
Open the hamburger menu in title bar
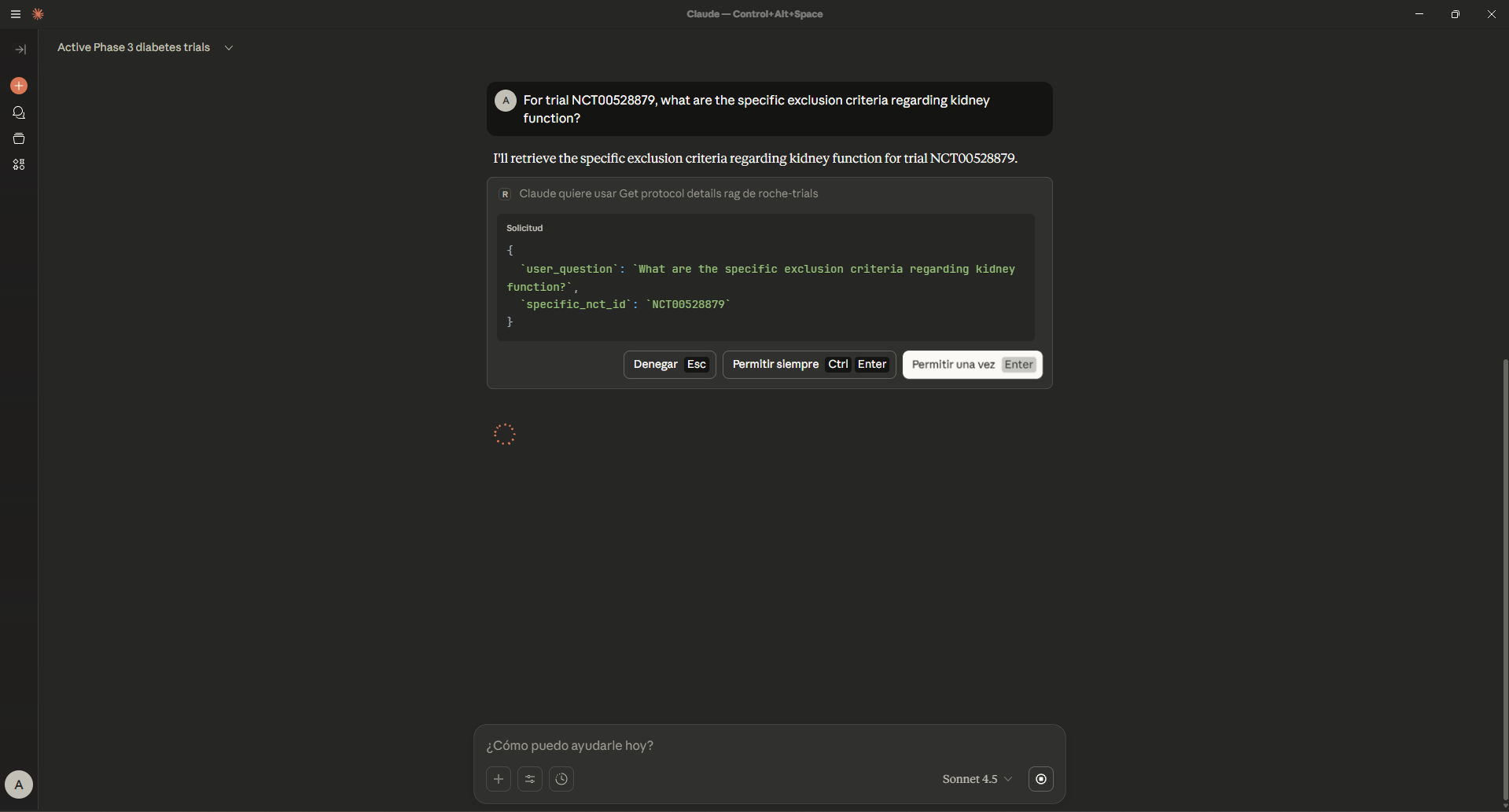[15, 14]
